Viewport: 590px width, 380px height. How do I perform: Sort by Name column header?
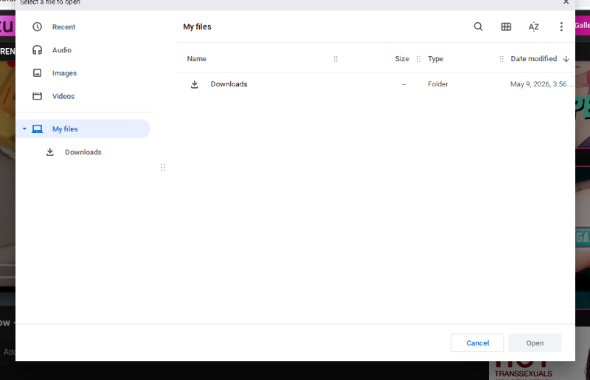click(x=197, y=59)
